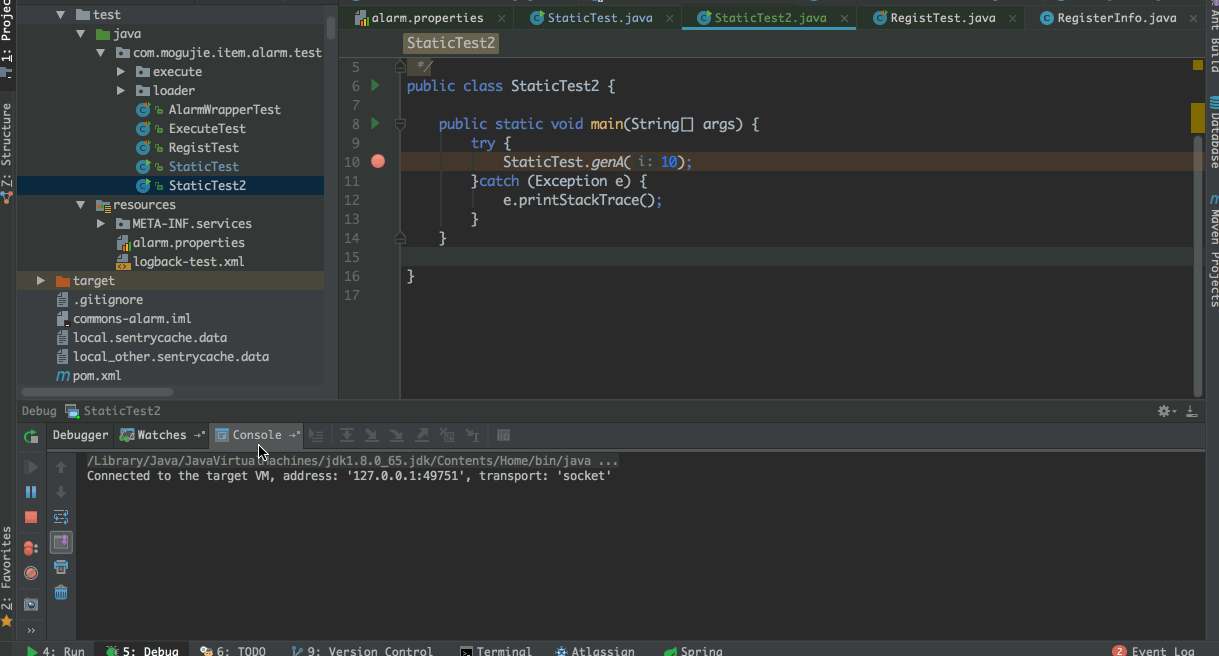The width and height of the screenshot is (1219, 656).
Task: Click the Step Into icon
Action: pyautogui.click(x=371, y=435)
